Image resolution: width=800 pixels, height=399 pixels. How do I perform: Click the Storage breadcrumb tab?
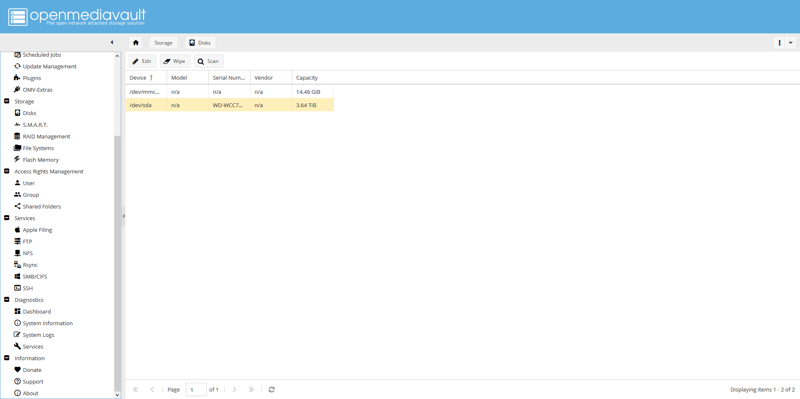tap(163, 43)
